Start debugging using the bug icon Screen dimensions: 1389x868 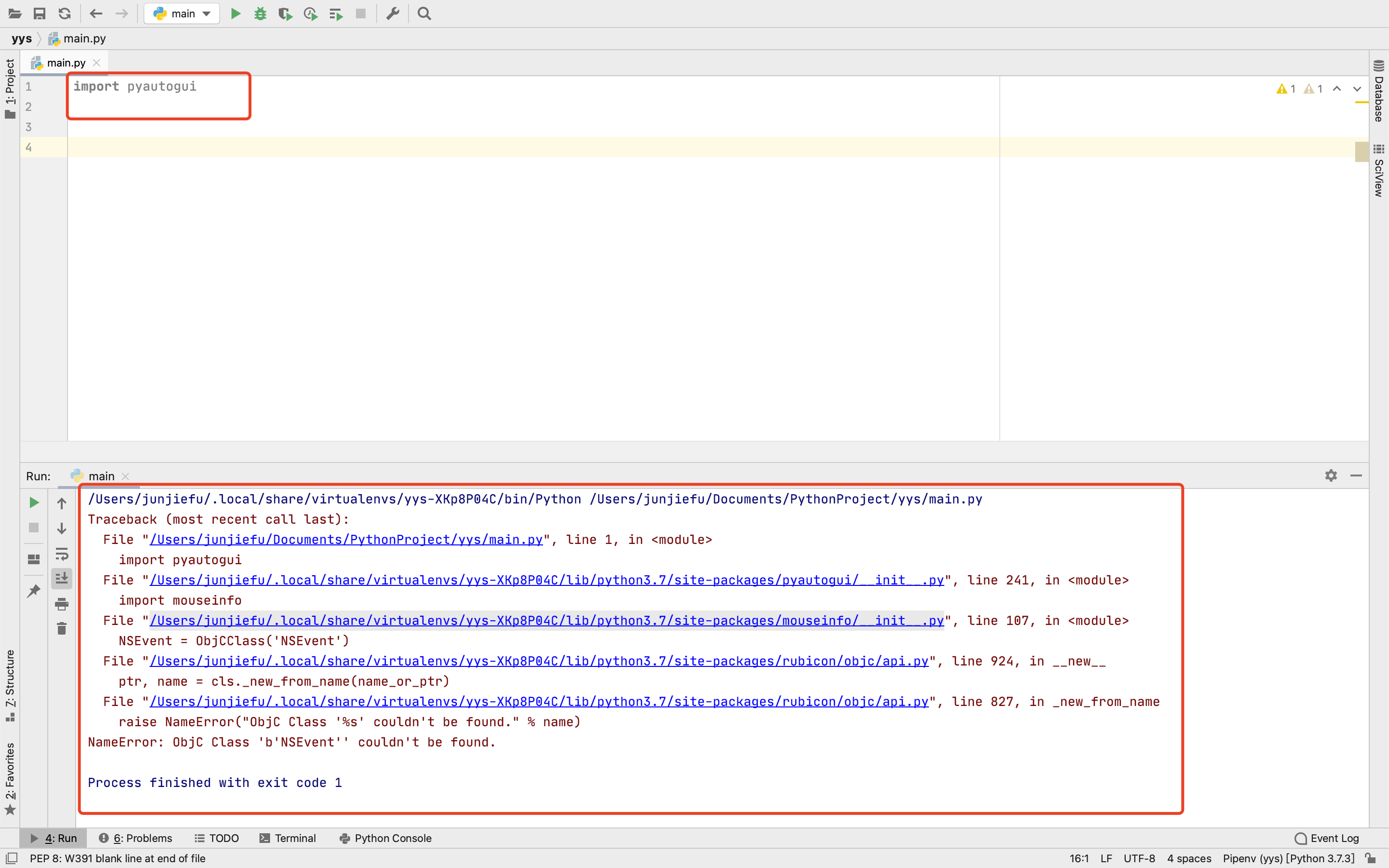[x=260, y=13]
